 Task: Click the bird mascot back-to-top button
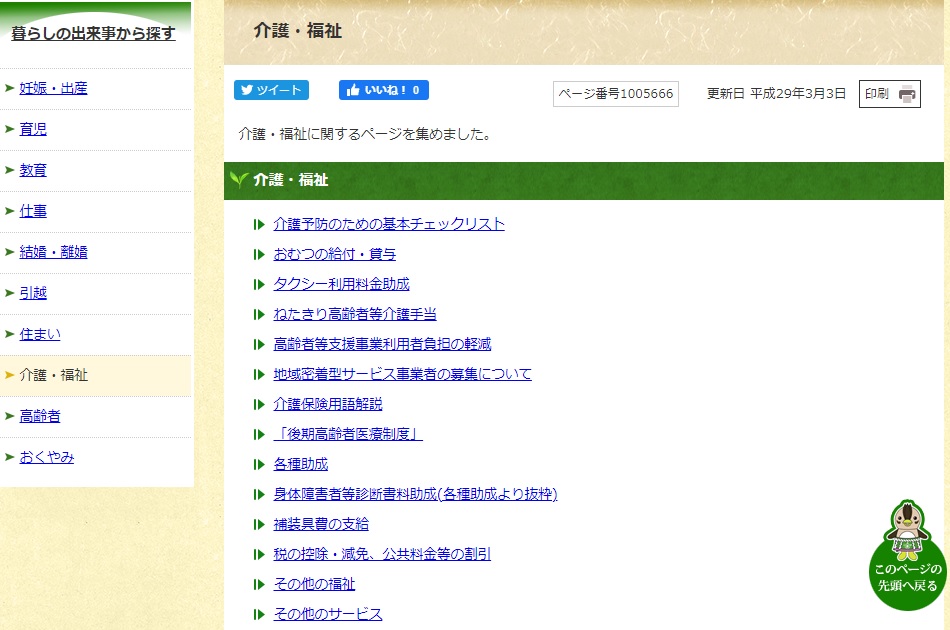(x=907, y=555)
